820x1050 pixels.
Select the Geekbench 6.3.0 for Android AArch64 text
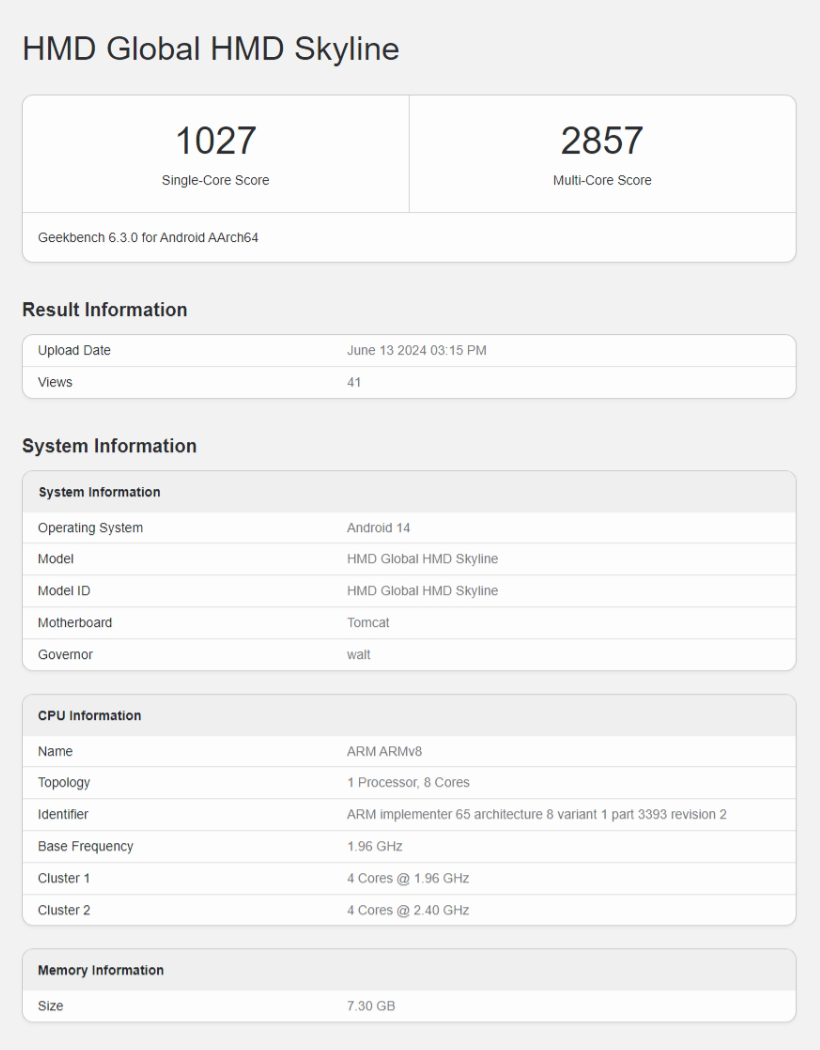[x=148, y=238]
